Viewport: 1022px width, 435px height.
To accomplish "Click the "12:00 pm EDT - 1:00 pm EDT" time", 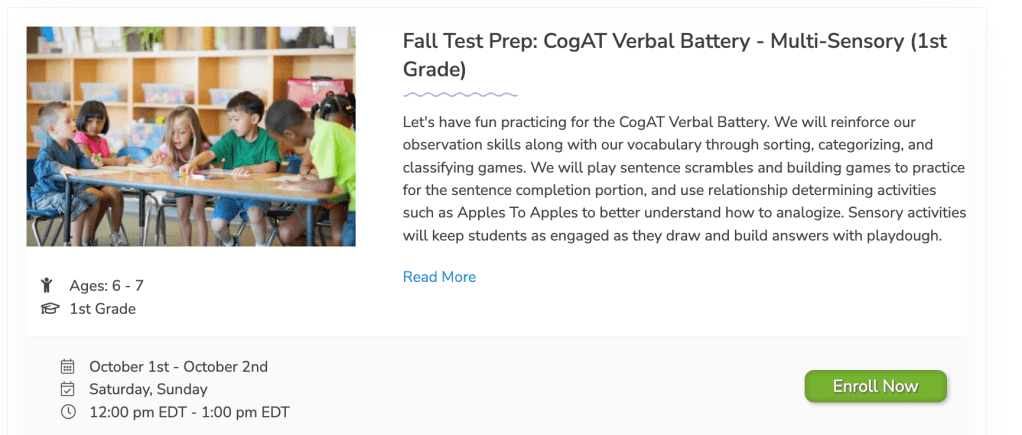I will coord(189,412).
